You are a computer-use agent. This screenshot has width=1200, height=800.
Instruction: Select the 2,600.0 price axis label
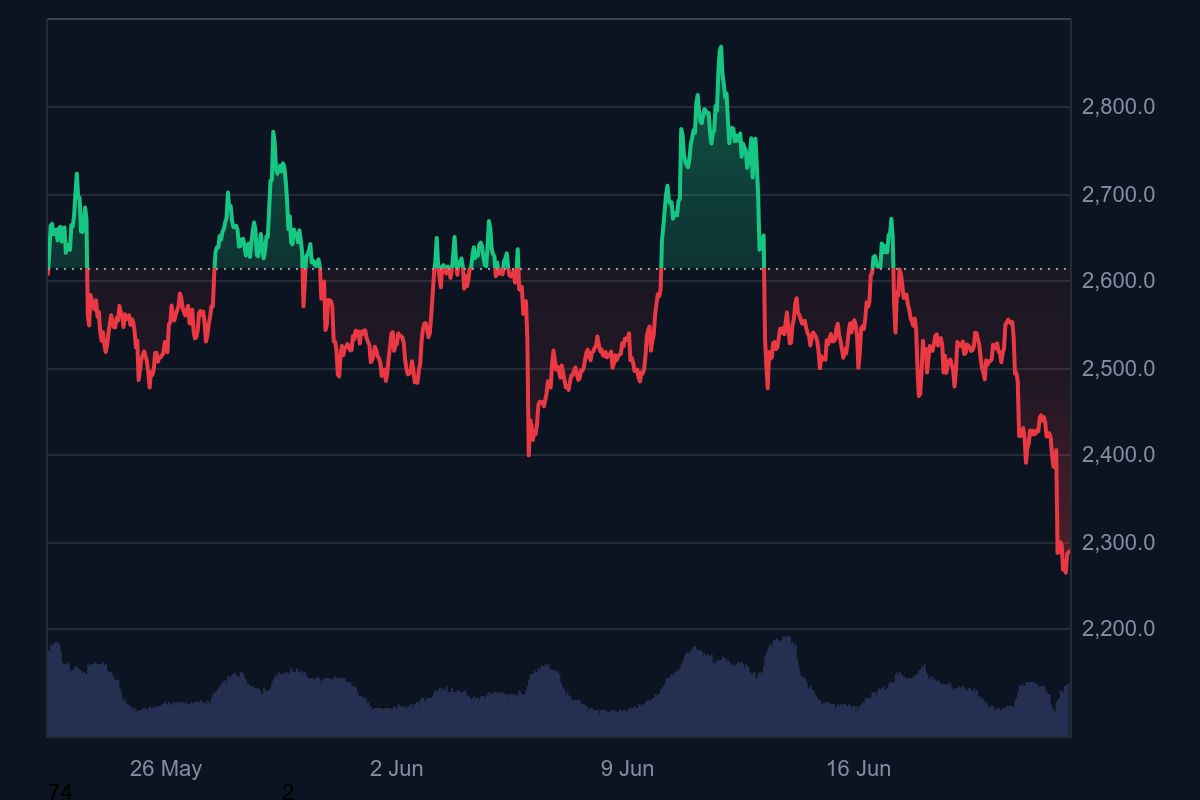click(x=1118, y=281)
